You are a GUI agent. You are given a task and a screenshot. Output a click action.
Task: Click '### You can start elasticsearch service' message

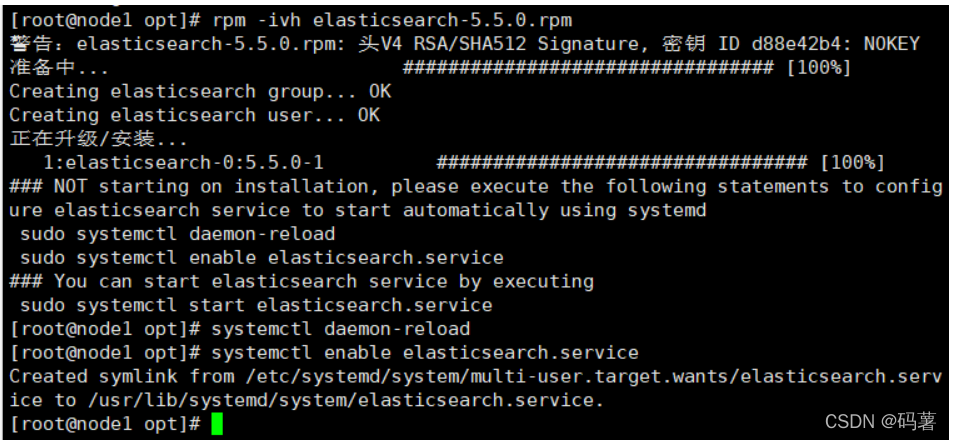click(x=300, y=281)
